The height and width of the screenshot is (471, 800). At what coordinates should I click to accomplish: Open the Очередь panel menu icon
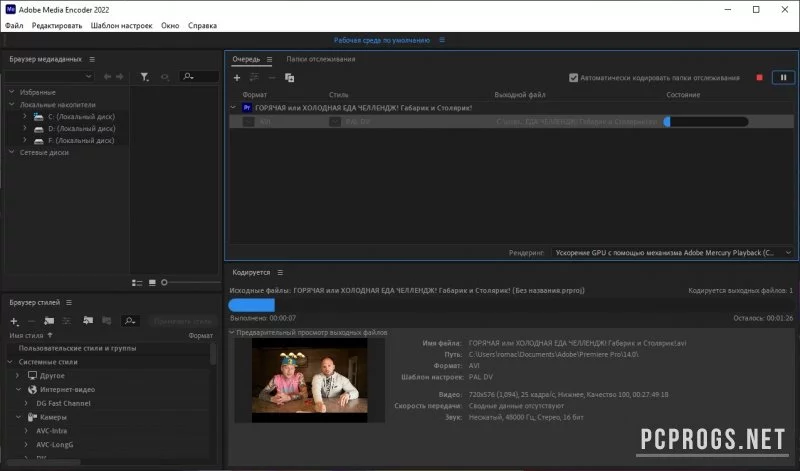point(269,59)
